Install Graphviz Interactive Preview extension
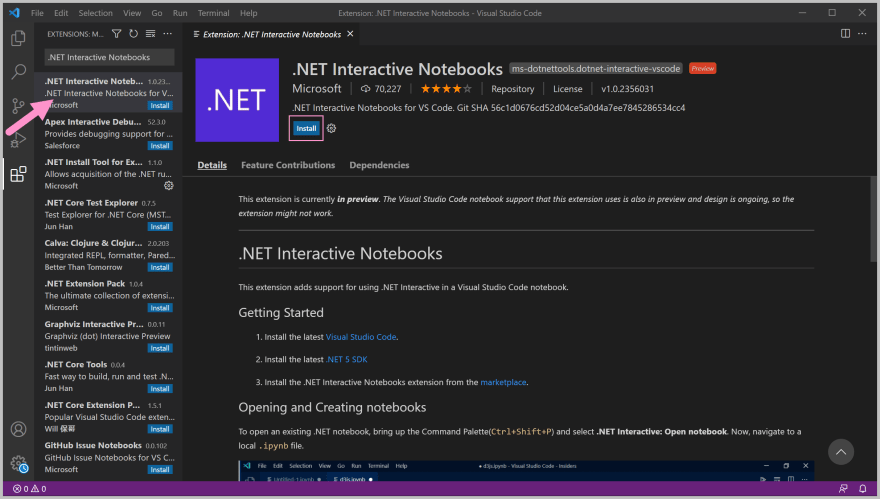Screen dimensions: 880x499 (x=160, y=348)
